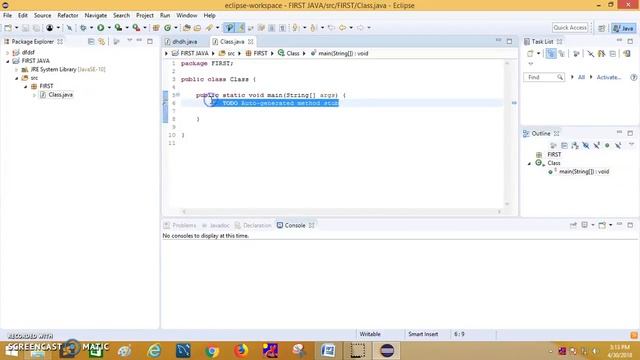Click the All filter link in Task List

click(581, 77)
